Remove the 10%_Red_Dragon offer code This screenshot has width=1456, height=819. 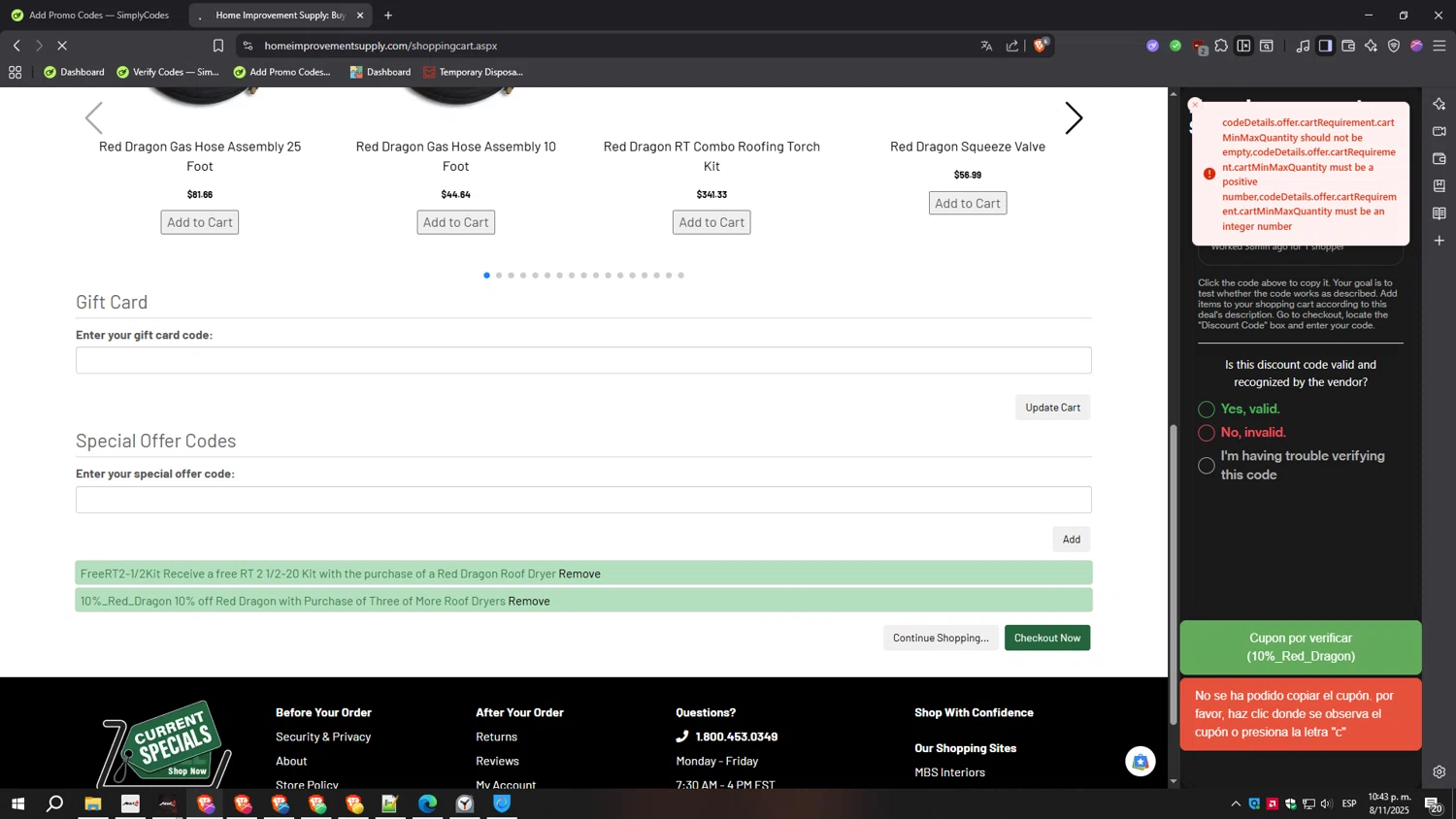coord(529,601)
